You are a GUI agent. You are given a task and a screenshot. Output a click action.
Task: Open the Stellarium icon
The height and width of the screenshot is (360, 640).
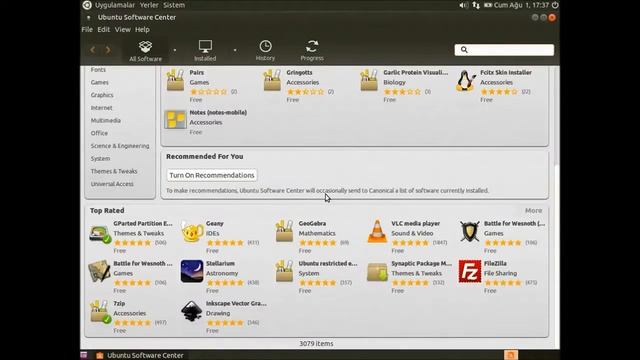[x=192, y=271]
